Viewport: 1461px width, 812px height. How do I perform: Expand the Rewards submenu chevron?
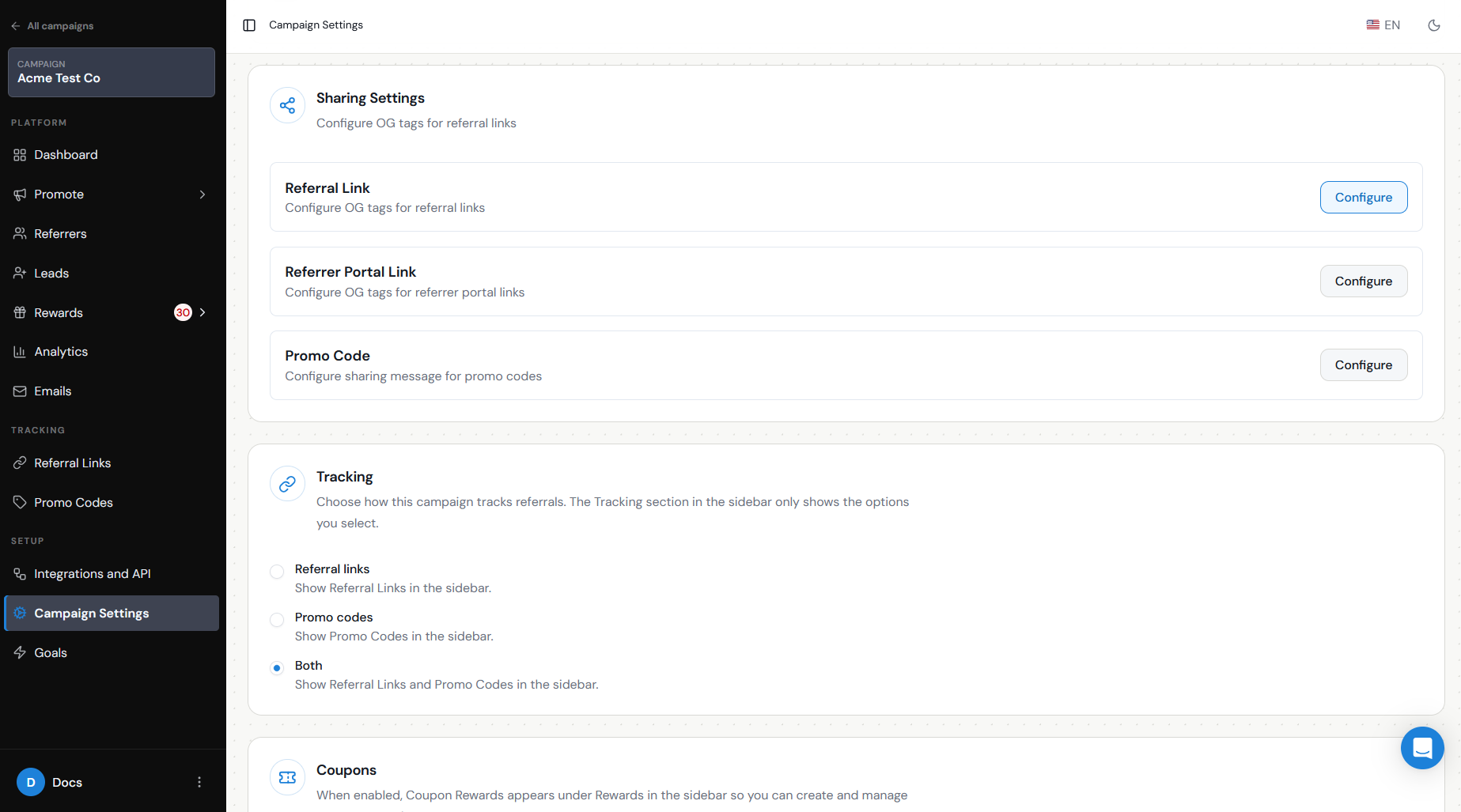[x=202, y=312]
